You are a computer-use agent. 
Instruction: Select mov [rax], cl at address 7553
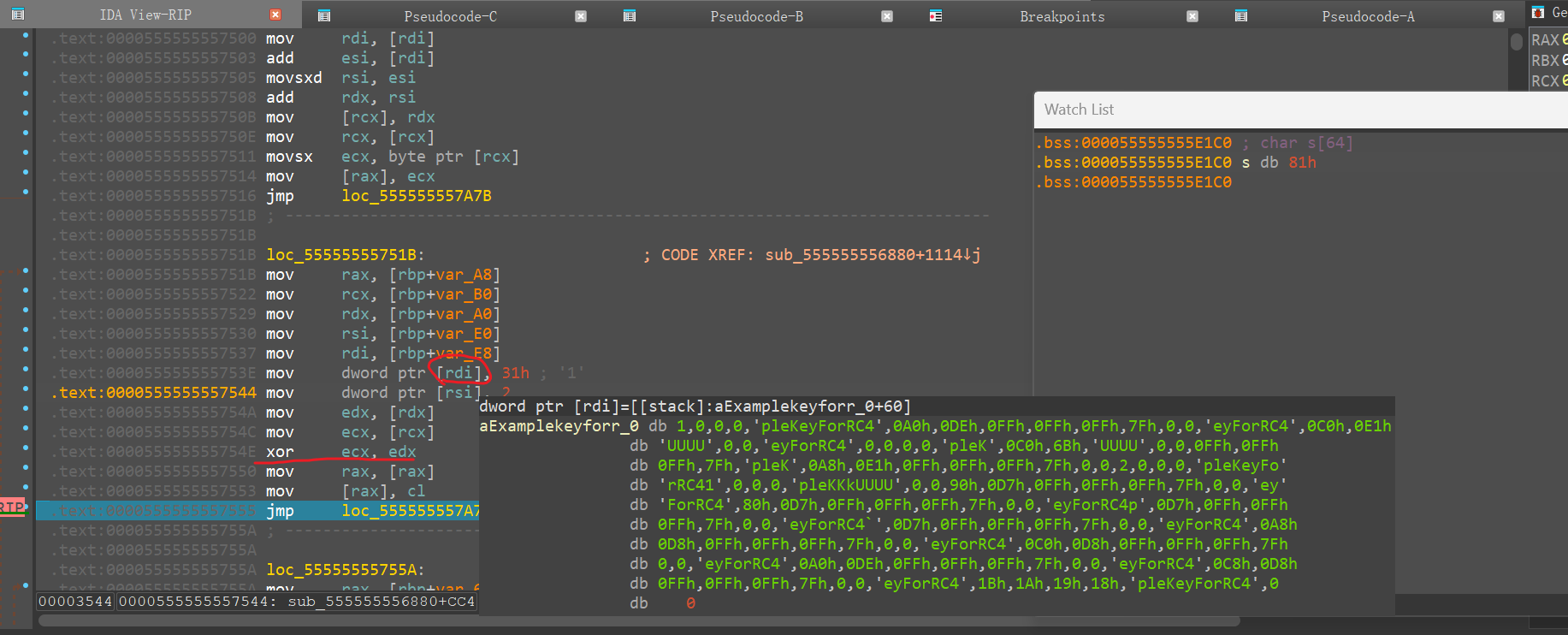(x=346, y=491)
